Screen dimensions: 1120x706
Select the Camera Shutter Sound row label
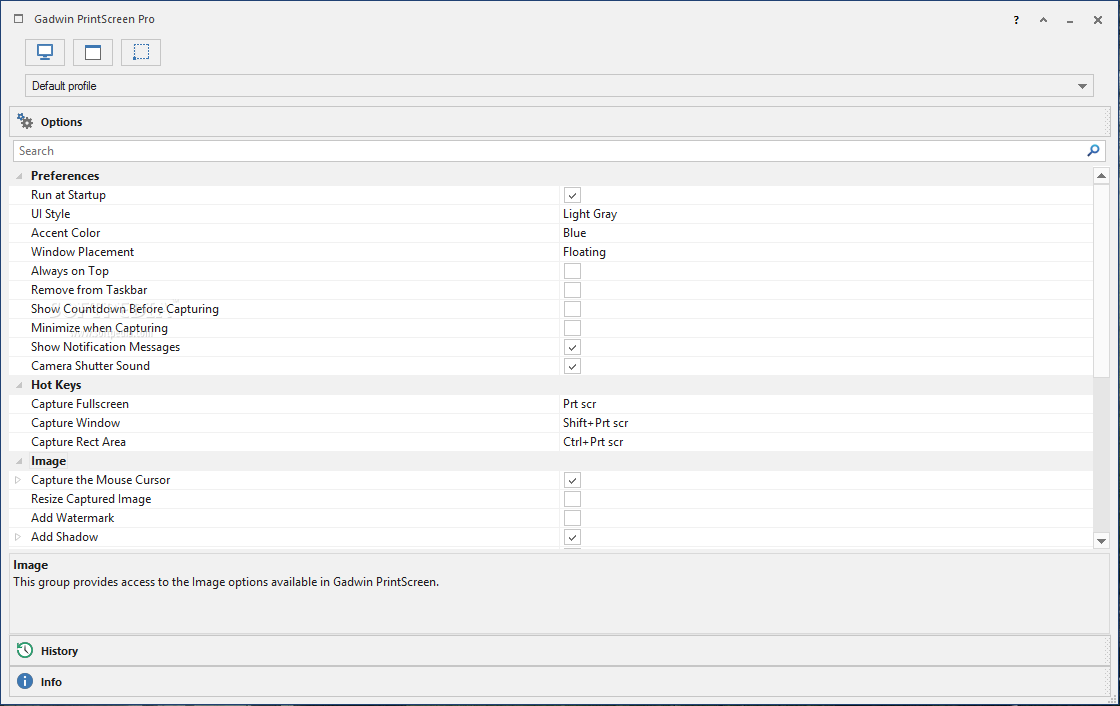coord(91,366)
